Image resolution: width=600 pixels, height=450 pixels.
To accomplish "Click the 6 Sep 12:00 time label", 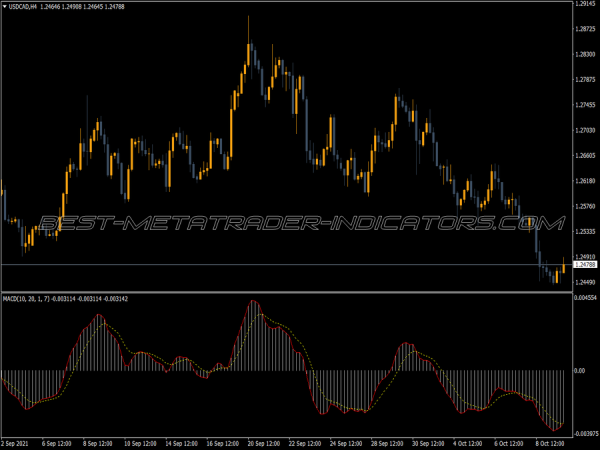I will (56, 443).
